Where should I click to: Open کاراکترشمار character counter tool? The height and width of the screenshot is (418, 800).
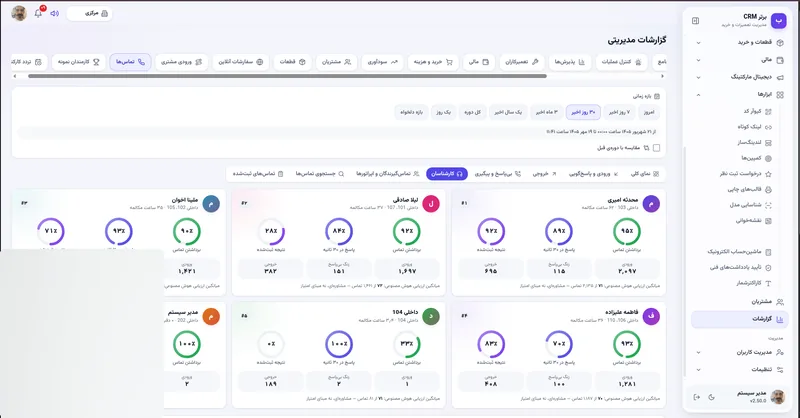754,283
